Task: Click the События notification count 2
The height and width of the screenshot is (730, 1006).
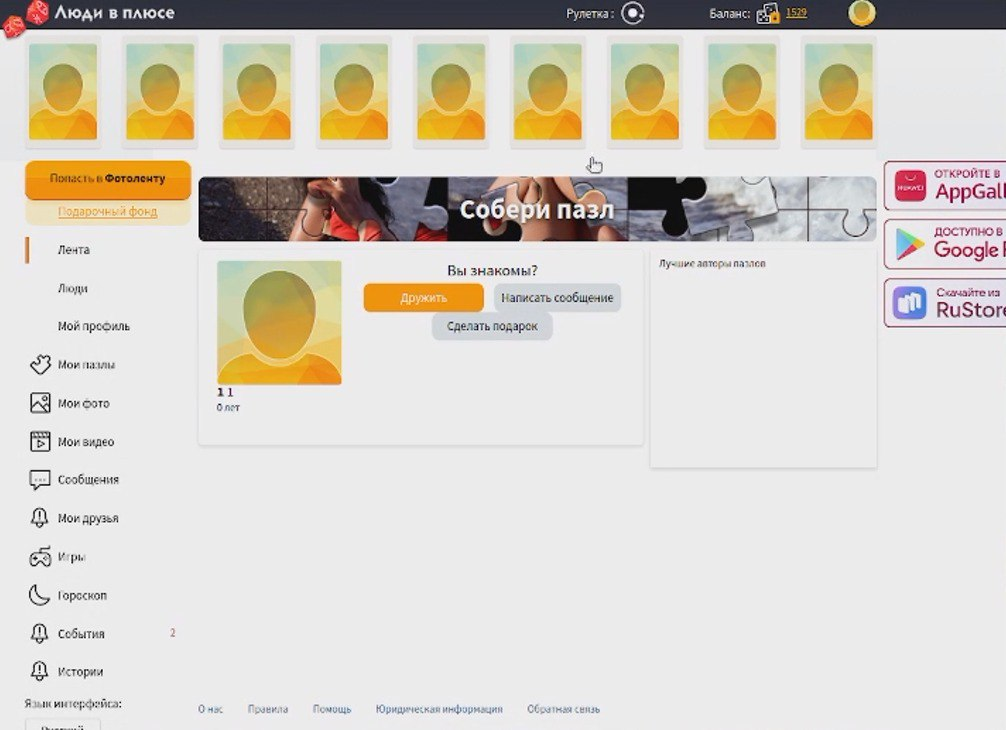Action: click(173, 633)
